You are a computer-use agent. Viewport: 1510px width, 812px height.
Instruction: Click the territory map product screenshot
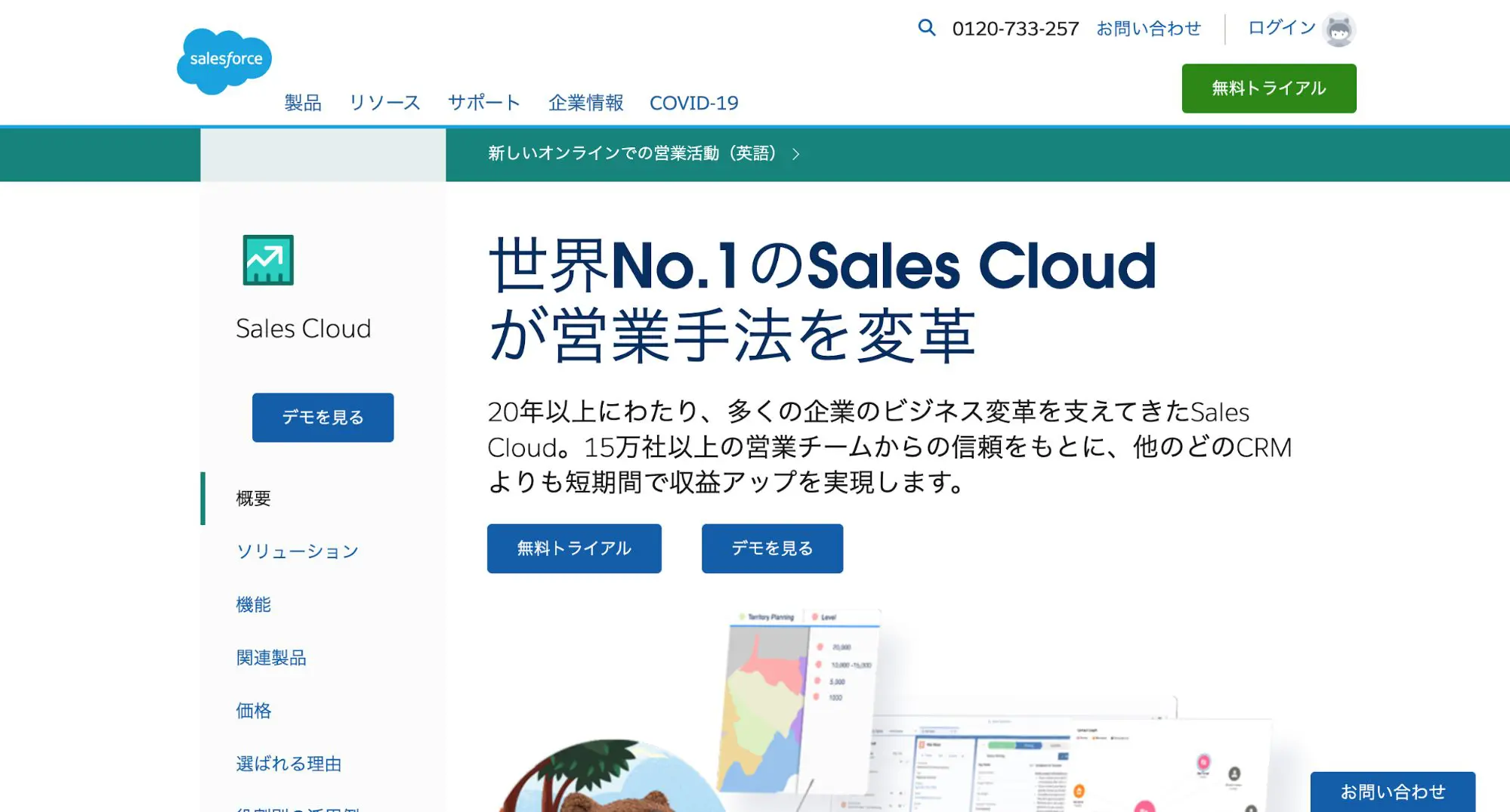(799, 702)
